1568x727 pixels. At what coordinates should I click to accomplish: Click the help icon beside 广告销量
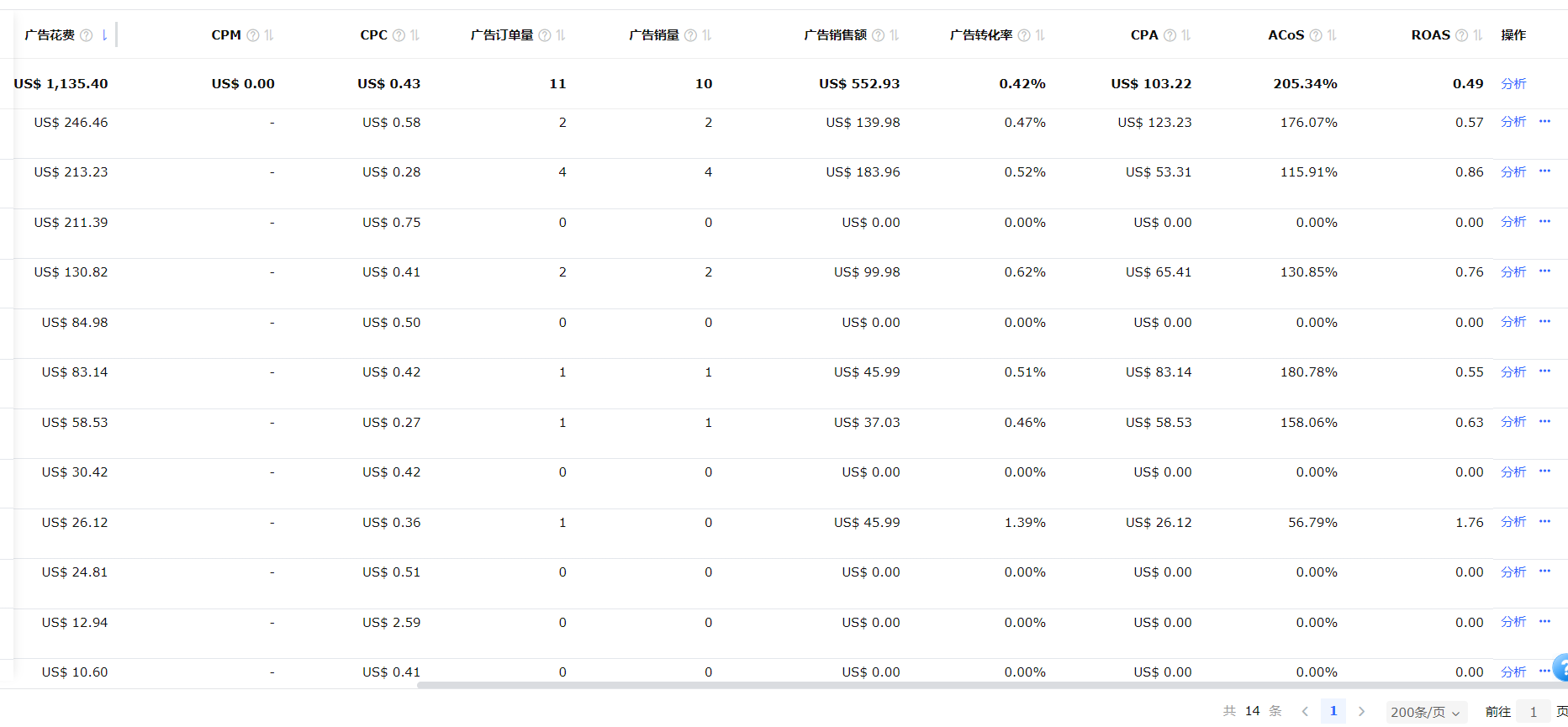pyautogui.click(x=690, y=35)
